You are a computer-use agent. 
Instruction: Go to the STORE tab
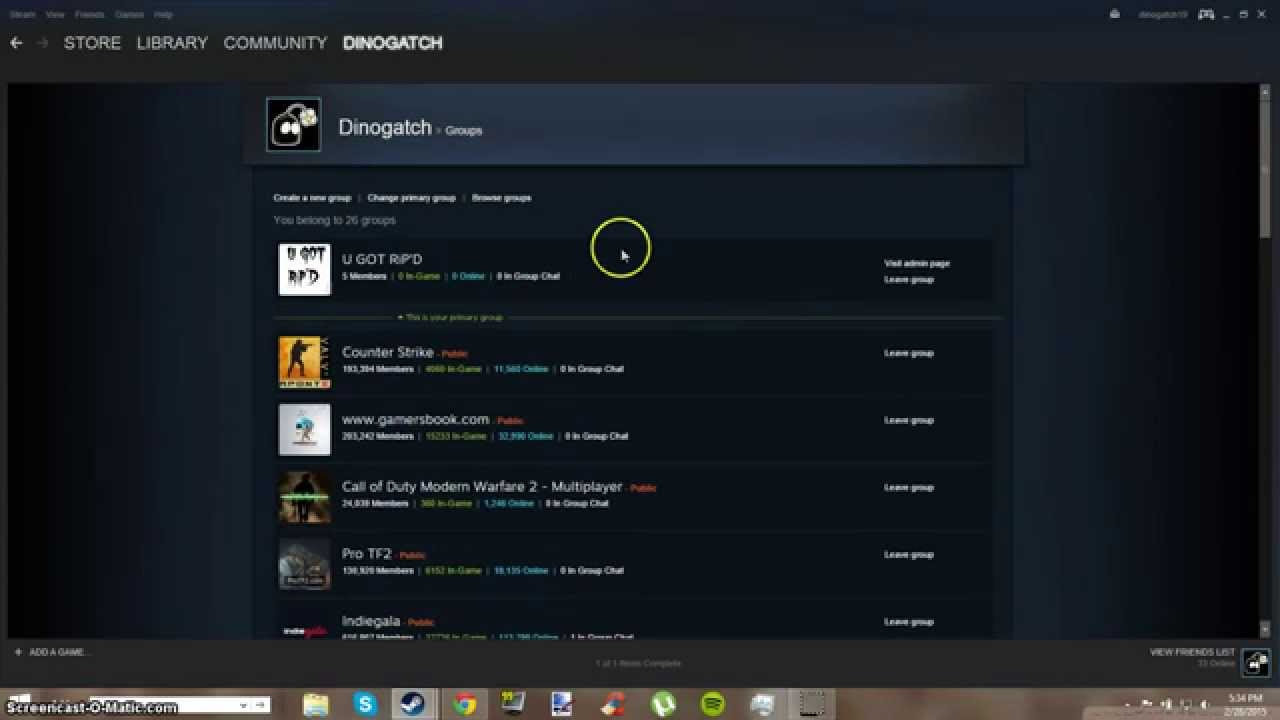click(92, 43)
